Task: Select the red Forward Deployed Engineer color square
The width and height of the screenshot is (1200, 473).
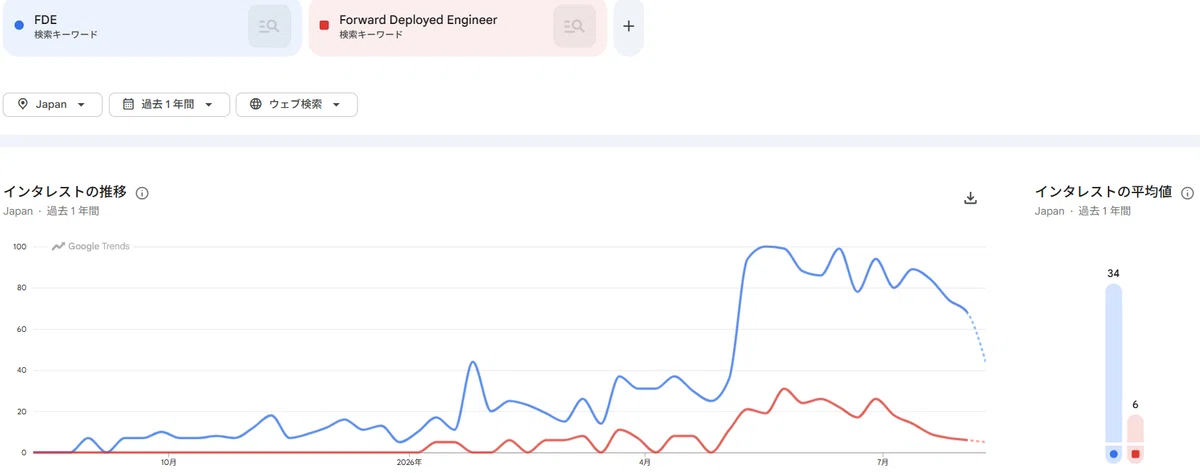Action: [324, 26]
